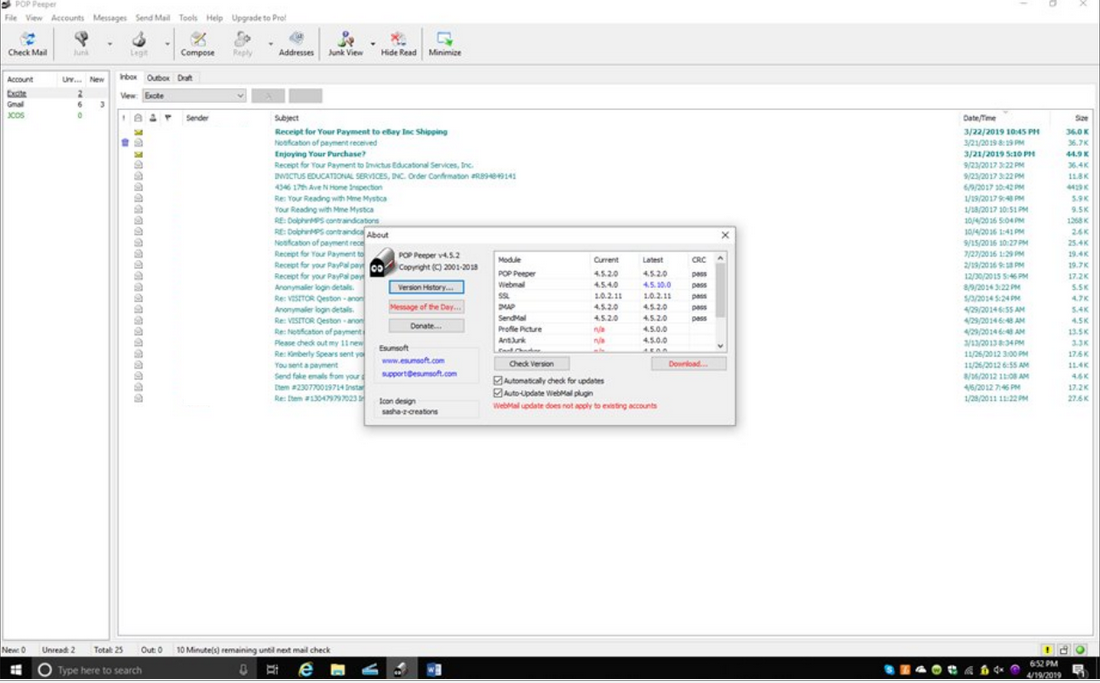Open the www.esumsoft.com link
1100x683 pixels.
(413, 360)
